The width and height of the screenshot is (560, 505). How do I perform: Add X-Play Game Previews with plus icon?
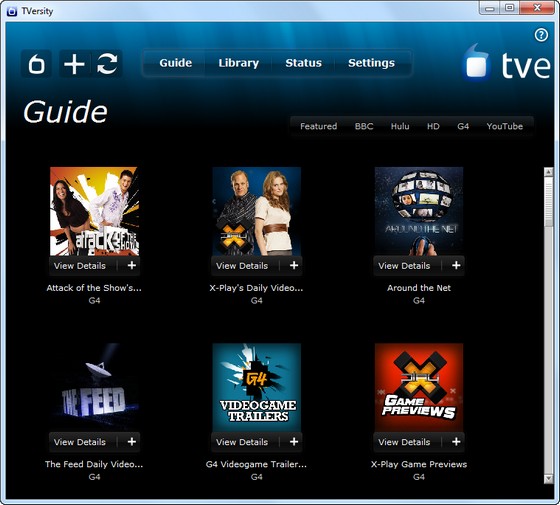click(x=456, y=442)
